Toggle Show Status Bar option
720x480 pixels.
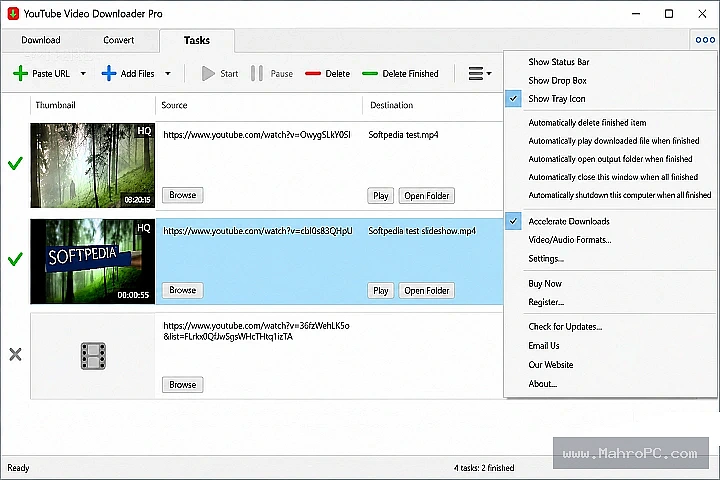pos(558,62)
